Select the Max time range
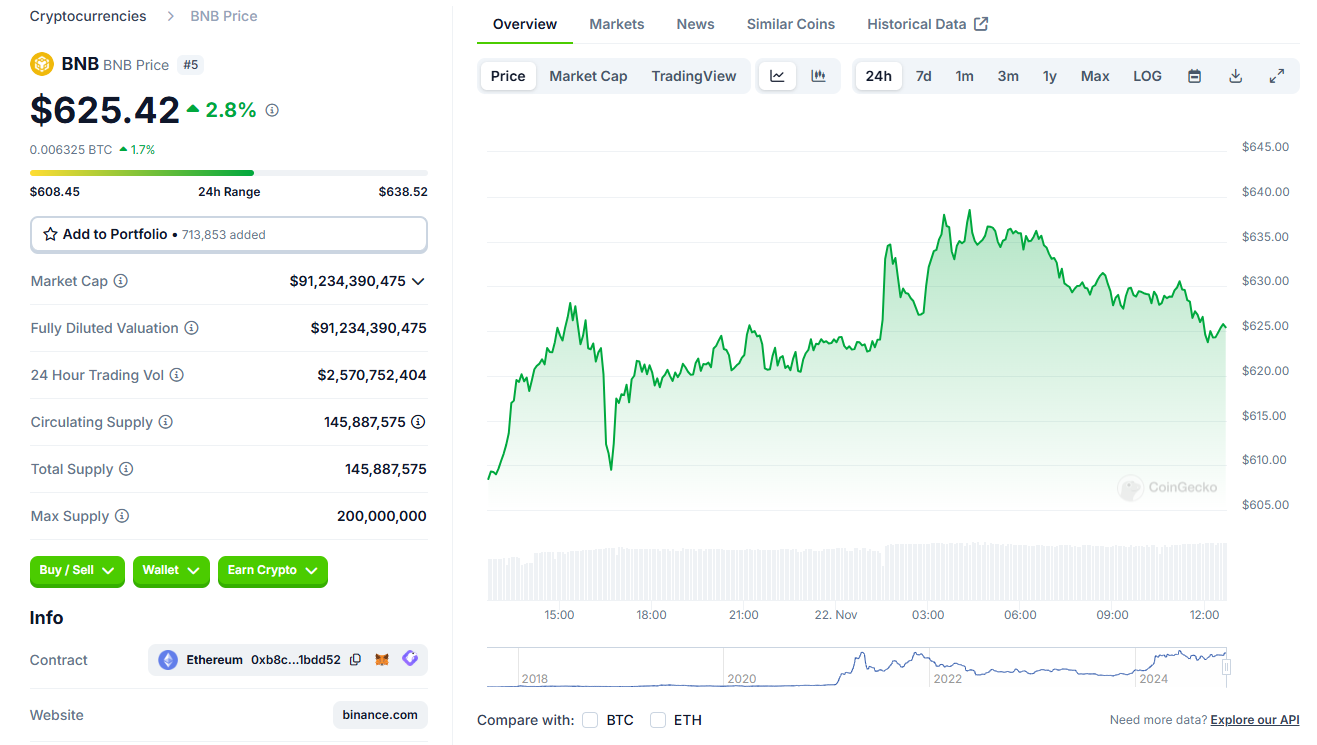The image size is (1317, 745). 1095,76
